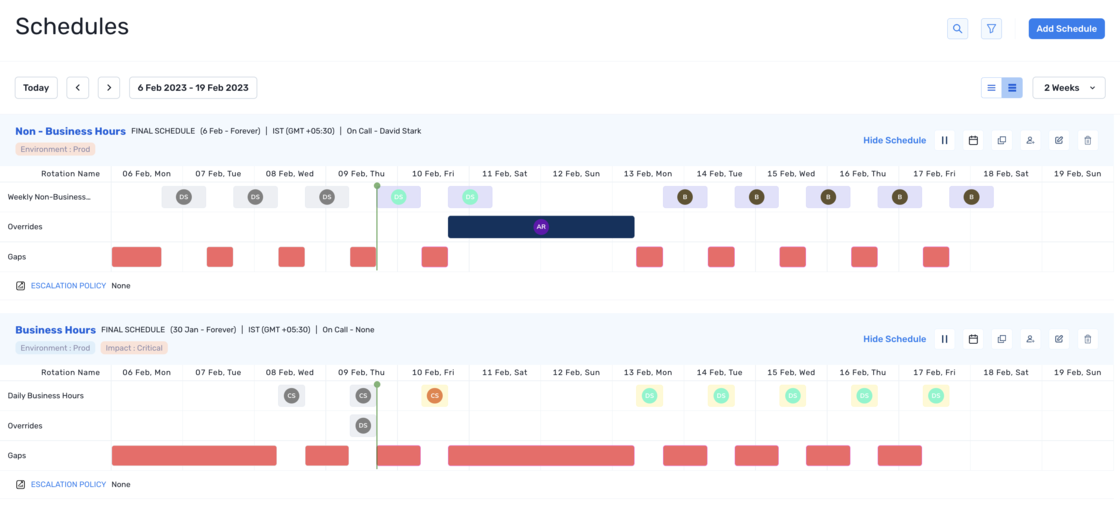Select long weekend gap block in Business Hours Gaps
This screenshot has width=1120, height=507.
(541, 456)
